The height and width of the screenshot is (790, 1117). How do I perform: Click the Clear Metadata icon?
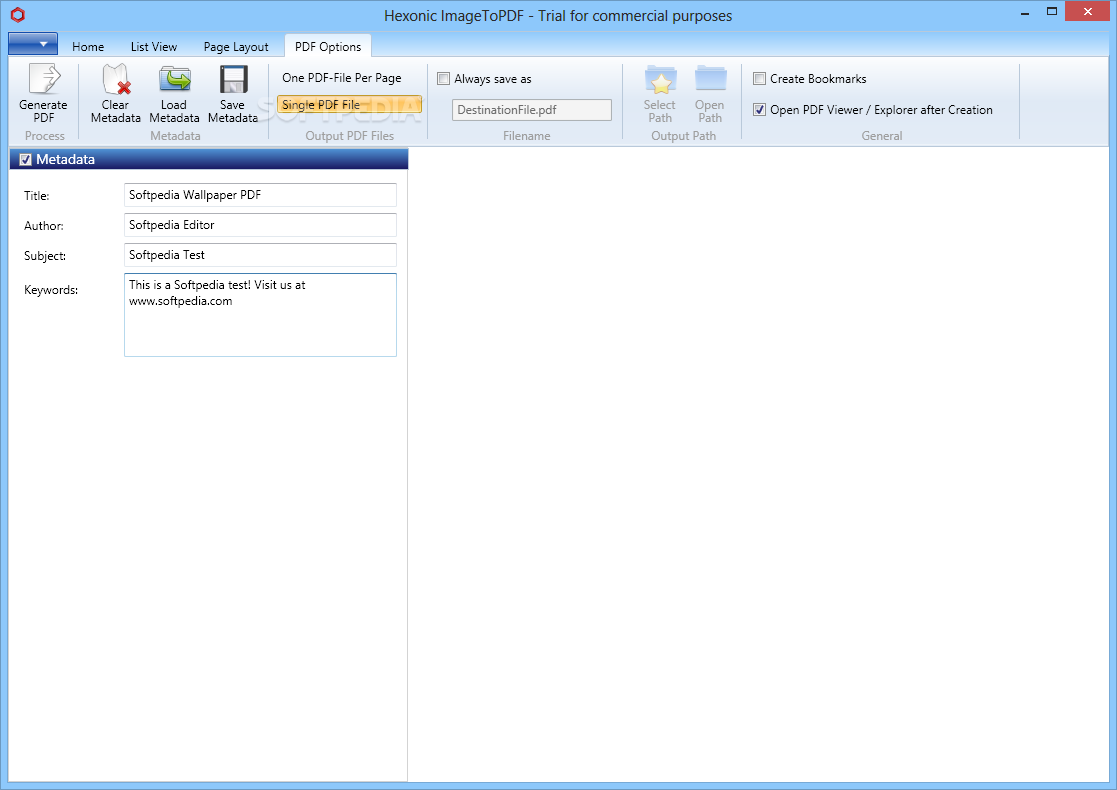115,78
